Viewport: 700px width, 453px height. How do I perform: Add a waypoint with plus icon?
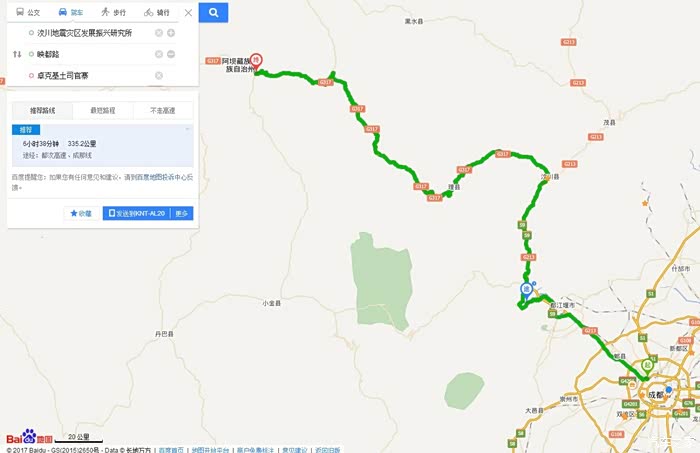pos(171,33)
